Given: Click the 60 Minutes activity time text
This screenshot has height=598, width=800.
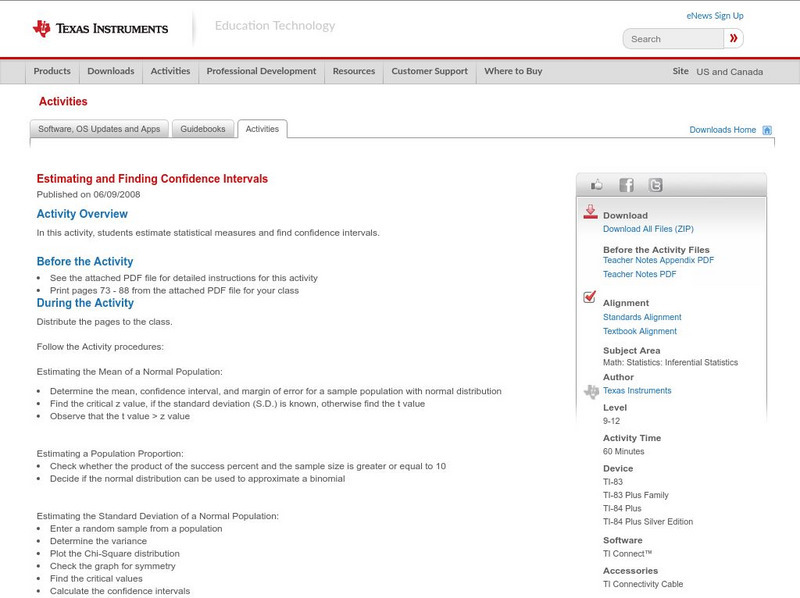Looking at the screenshot, I should click(623, 452).
